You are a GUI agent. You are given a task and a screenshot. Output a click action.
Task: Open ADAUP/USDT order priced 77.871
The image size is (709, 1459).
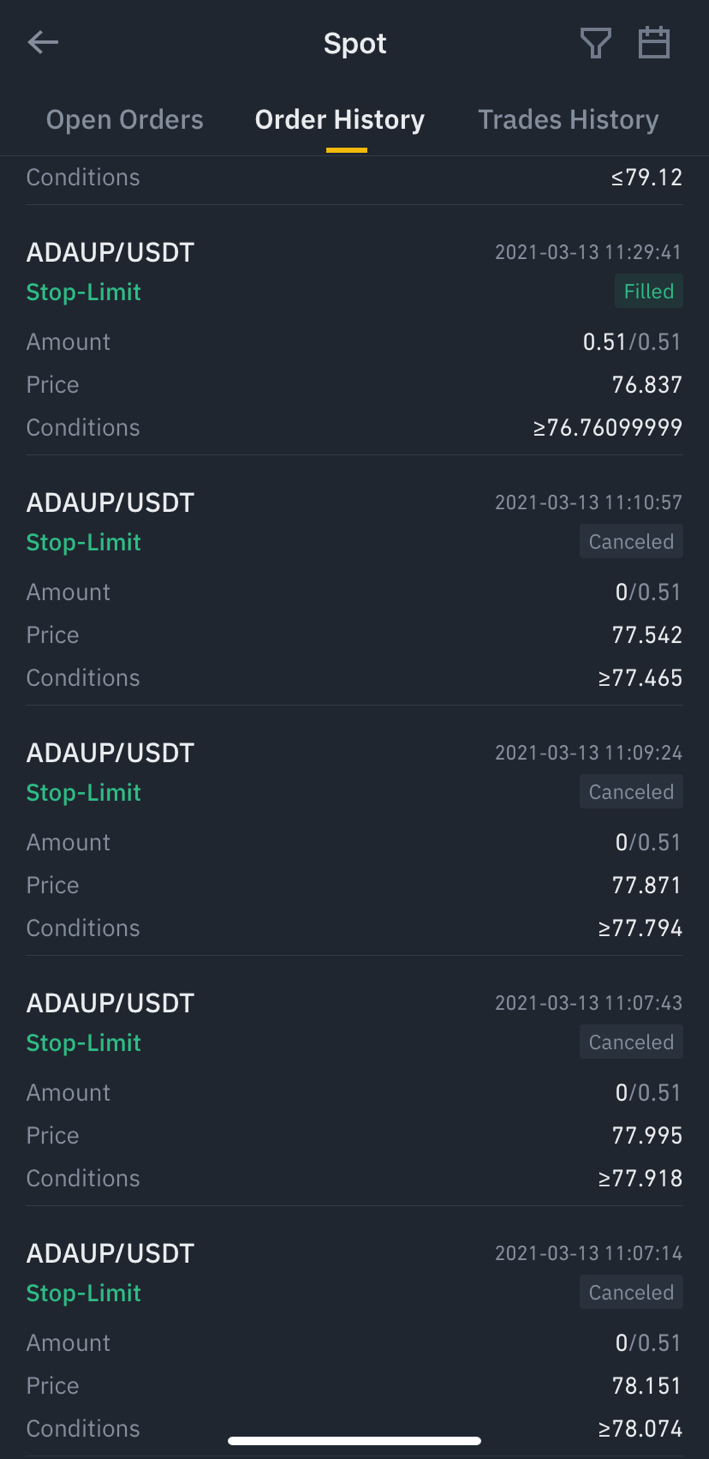[110, 753]
